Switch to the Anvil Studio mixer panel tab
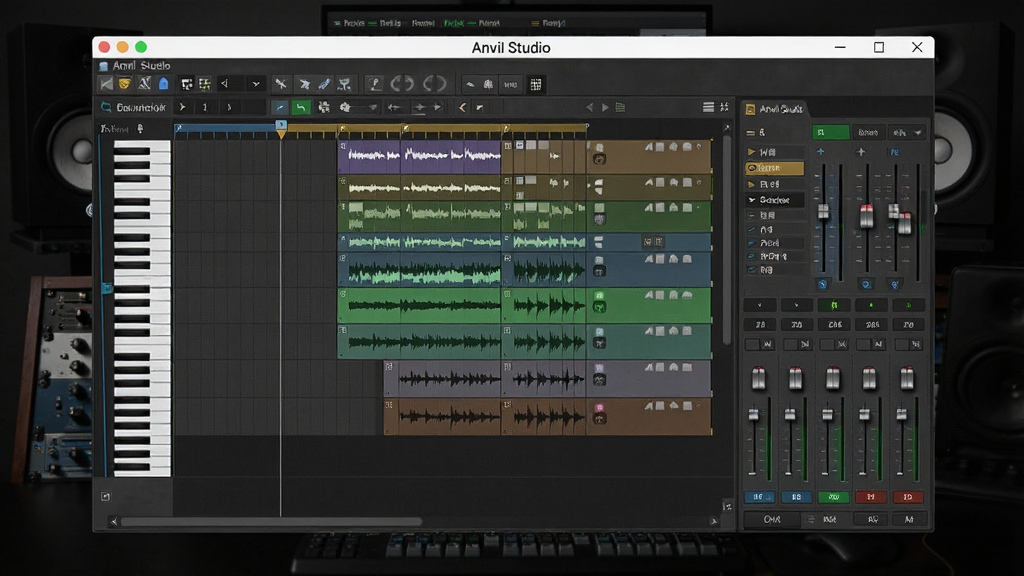This screenshot has height=576, width=1024. pyautogui.click(x=775, y=109)
